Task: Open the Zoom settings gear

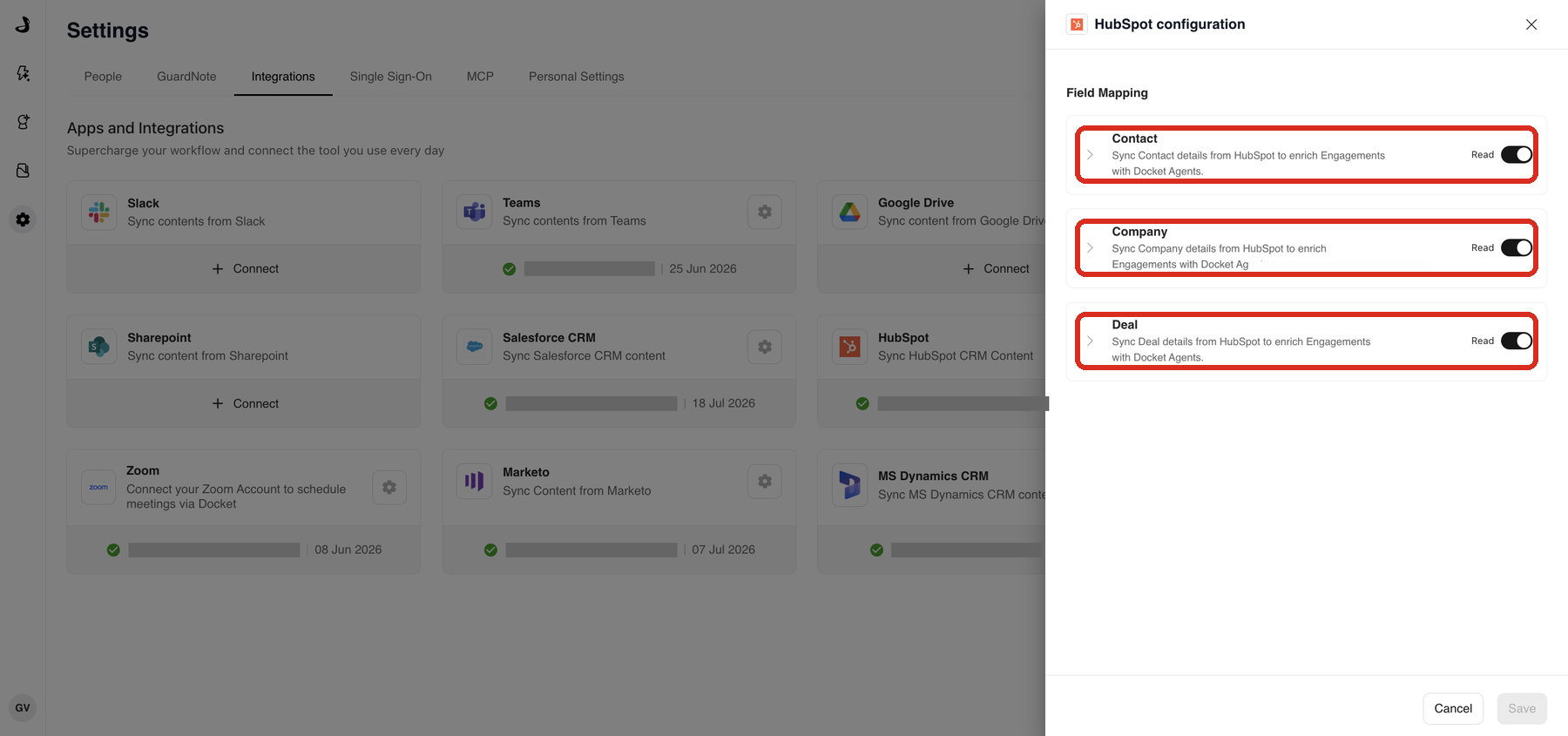Action: point(389,487)
